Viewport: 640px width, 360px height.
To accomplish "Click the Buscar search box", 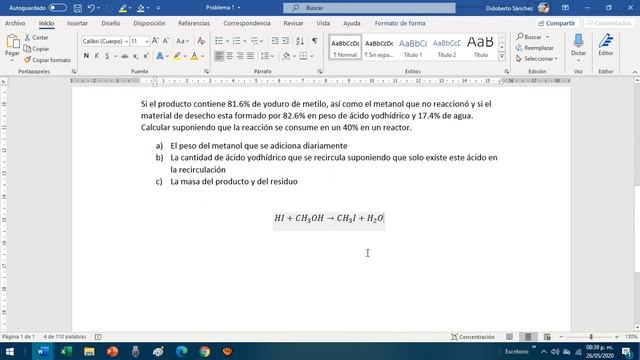I will point(369,8).
